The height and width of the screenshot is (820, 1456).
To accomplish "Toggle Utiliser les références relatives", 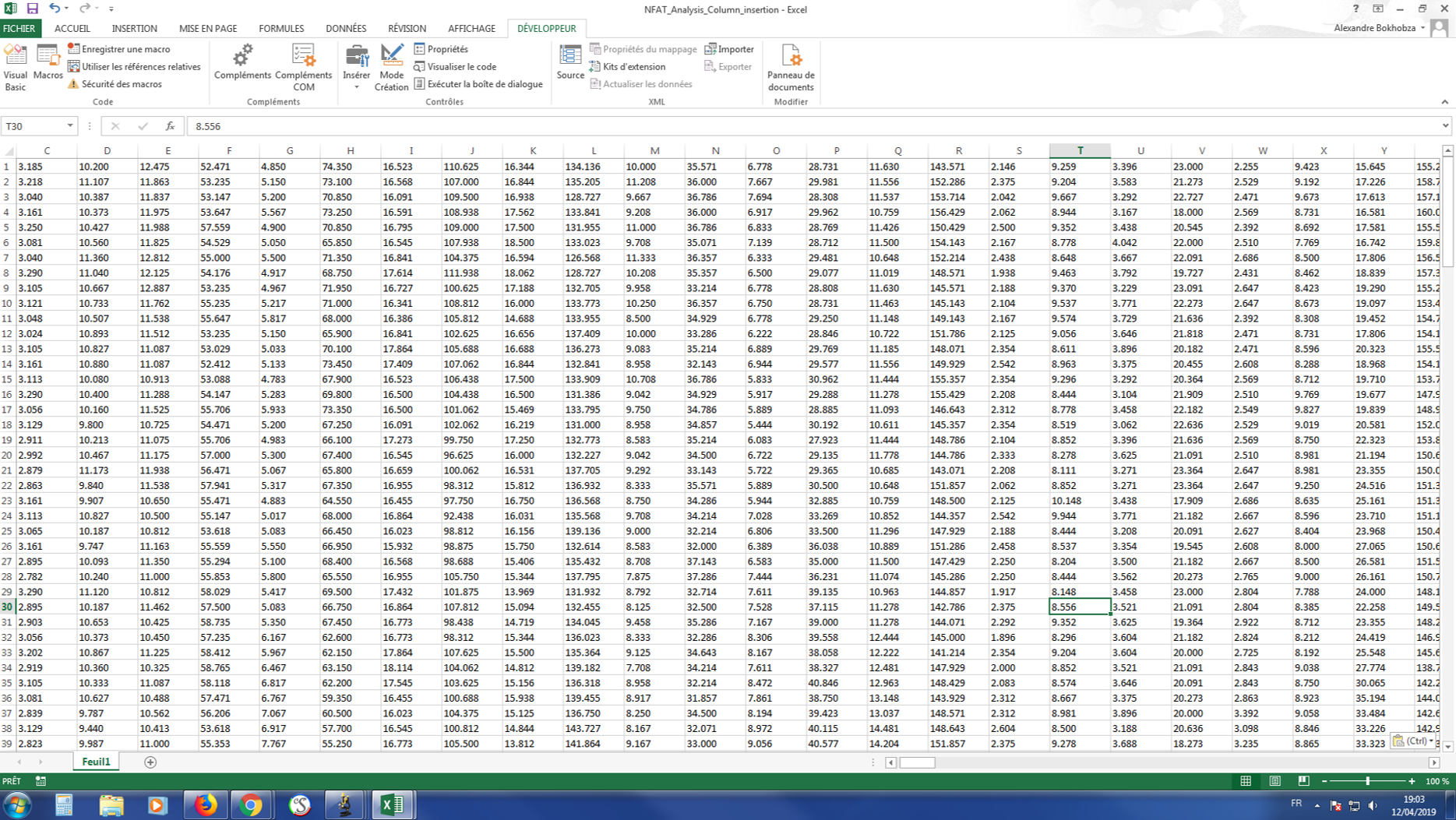I will [x=134, y=67].
